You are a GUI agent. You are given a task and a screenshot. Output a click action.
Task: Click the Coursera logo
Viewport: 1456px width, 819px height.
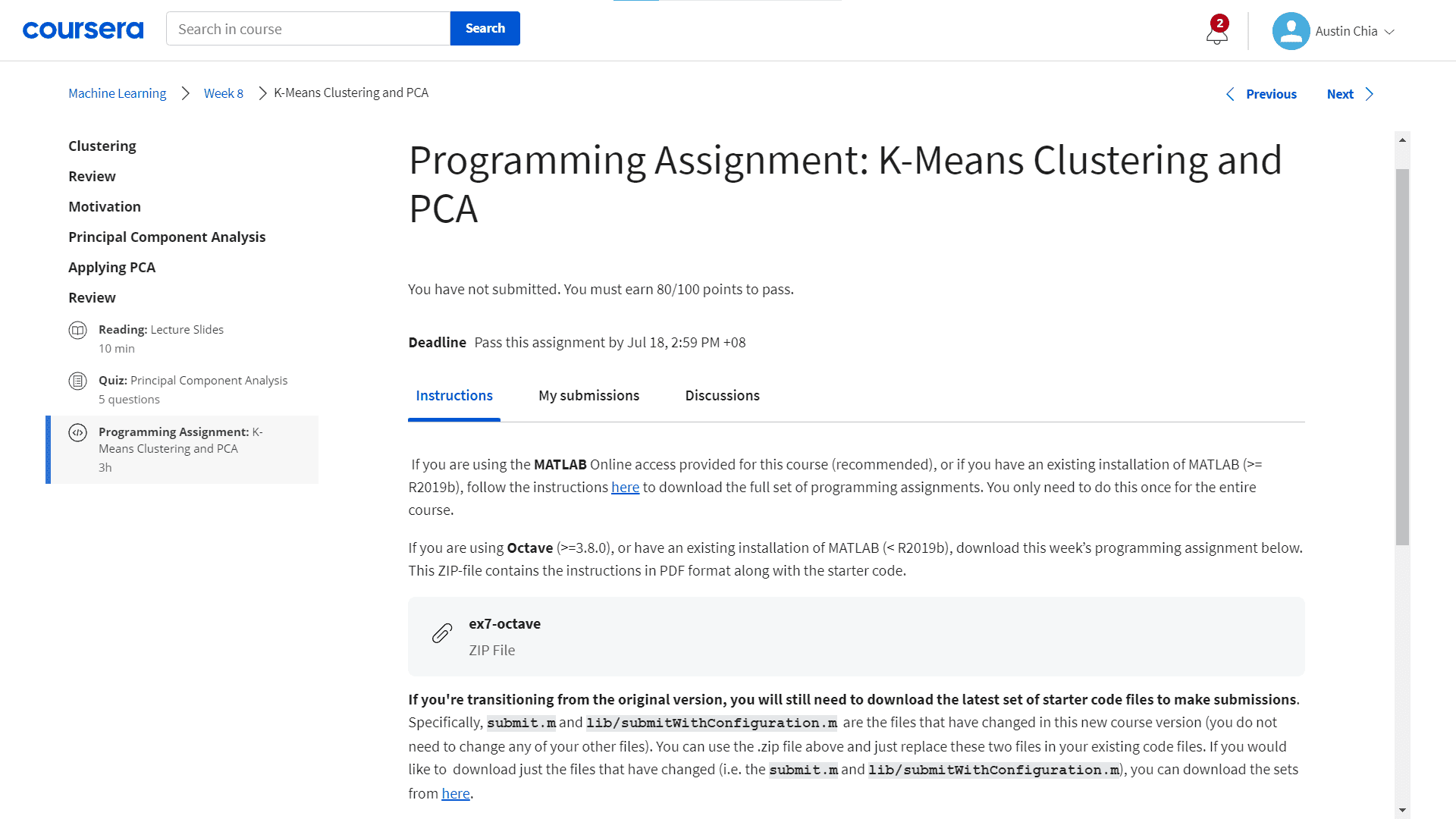[x=83, y=30]
